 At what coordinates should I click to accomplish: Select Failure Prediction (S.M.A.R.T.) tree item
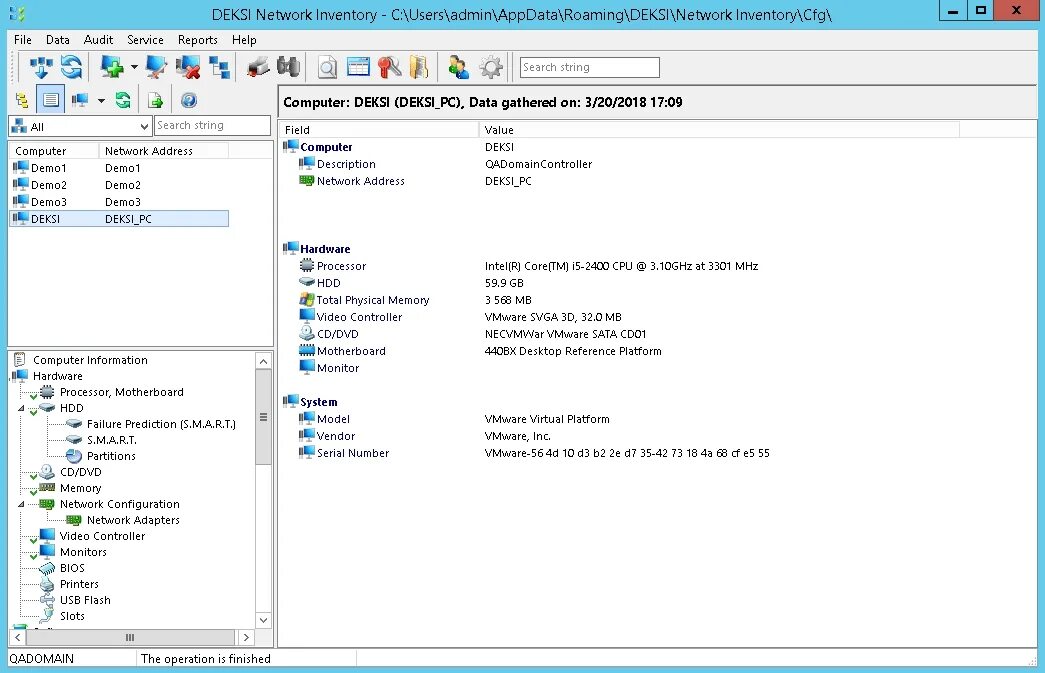point(161,424)
